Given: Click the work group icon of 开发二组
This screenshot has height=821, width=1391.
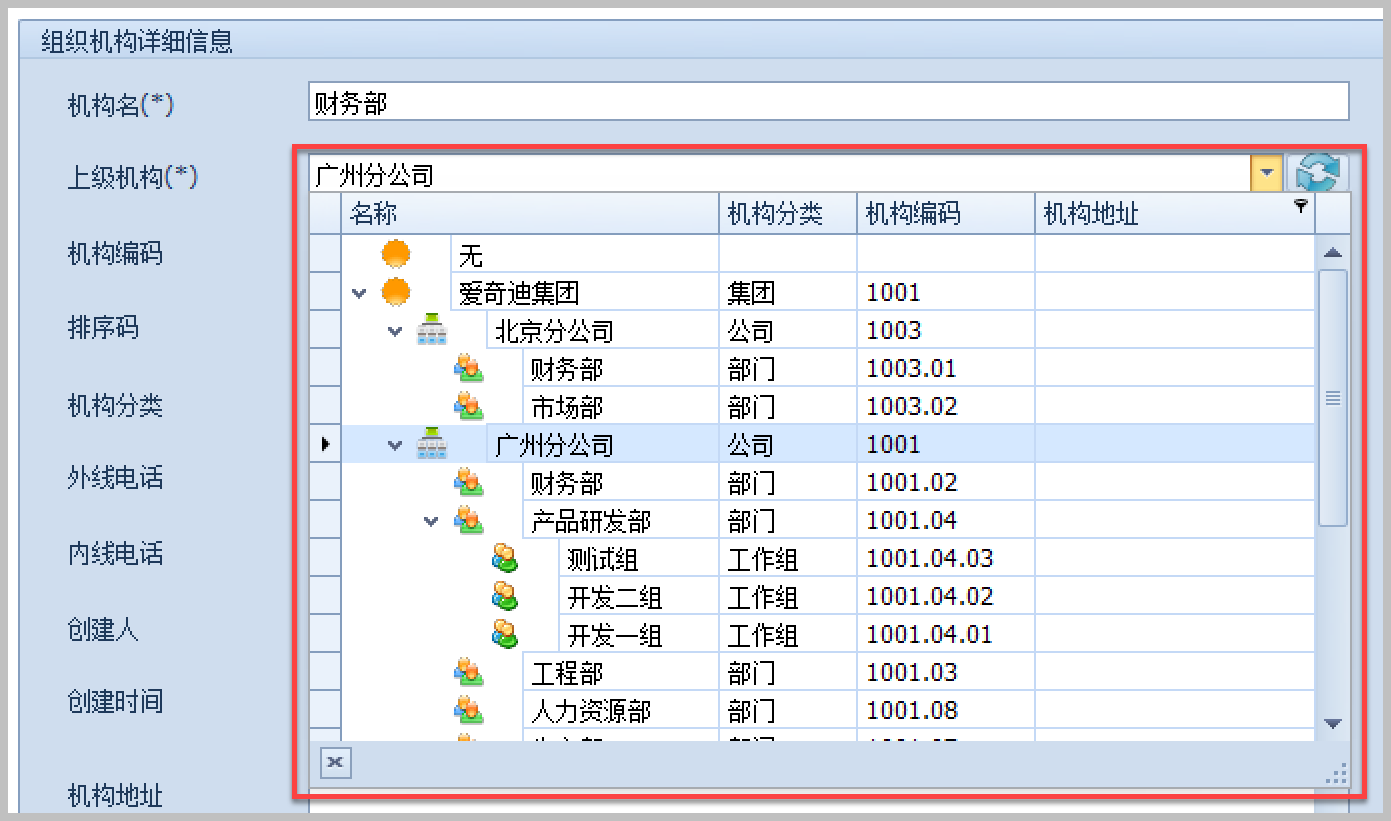Looking at the screenshot, I should 505,597.
